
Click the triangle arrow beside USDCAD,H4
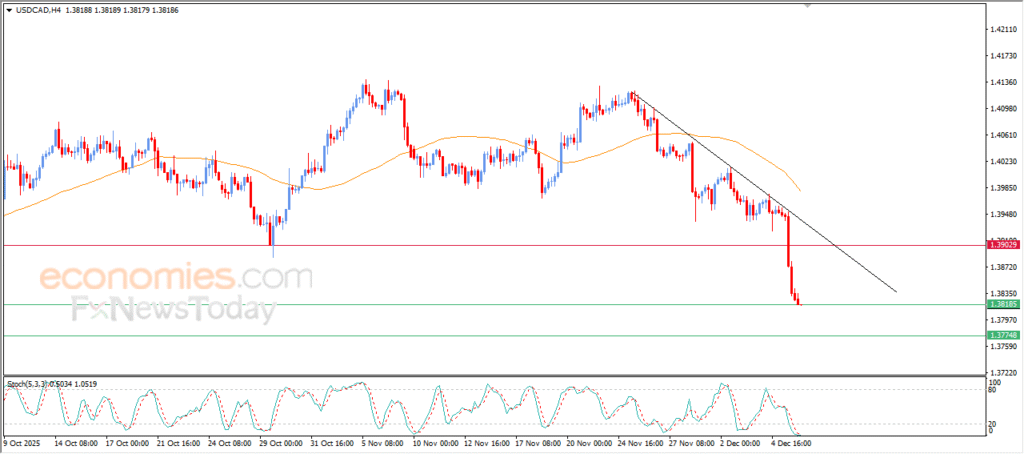pos(9,9)
